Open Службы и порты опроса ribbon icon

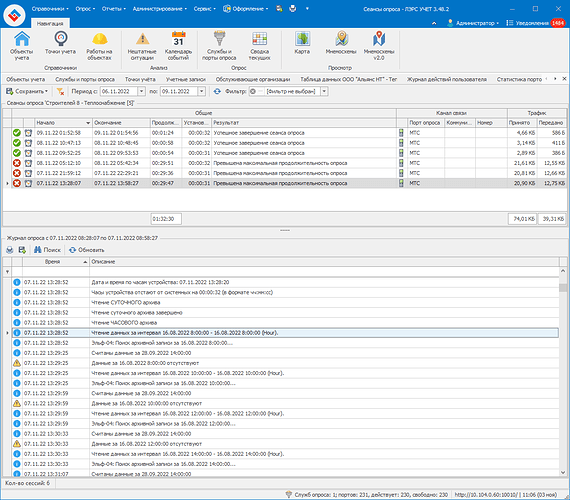click(x=219, y=45)
